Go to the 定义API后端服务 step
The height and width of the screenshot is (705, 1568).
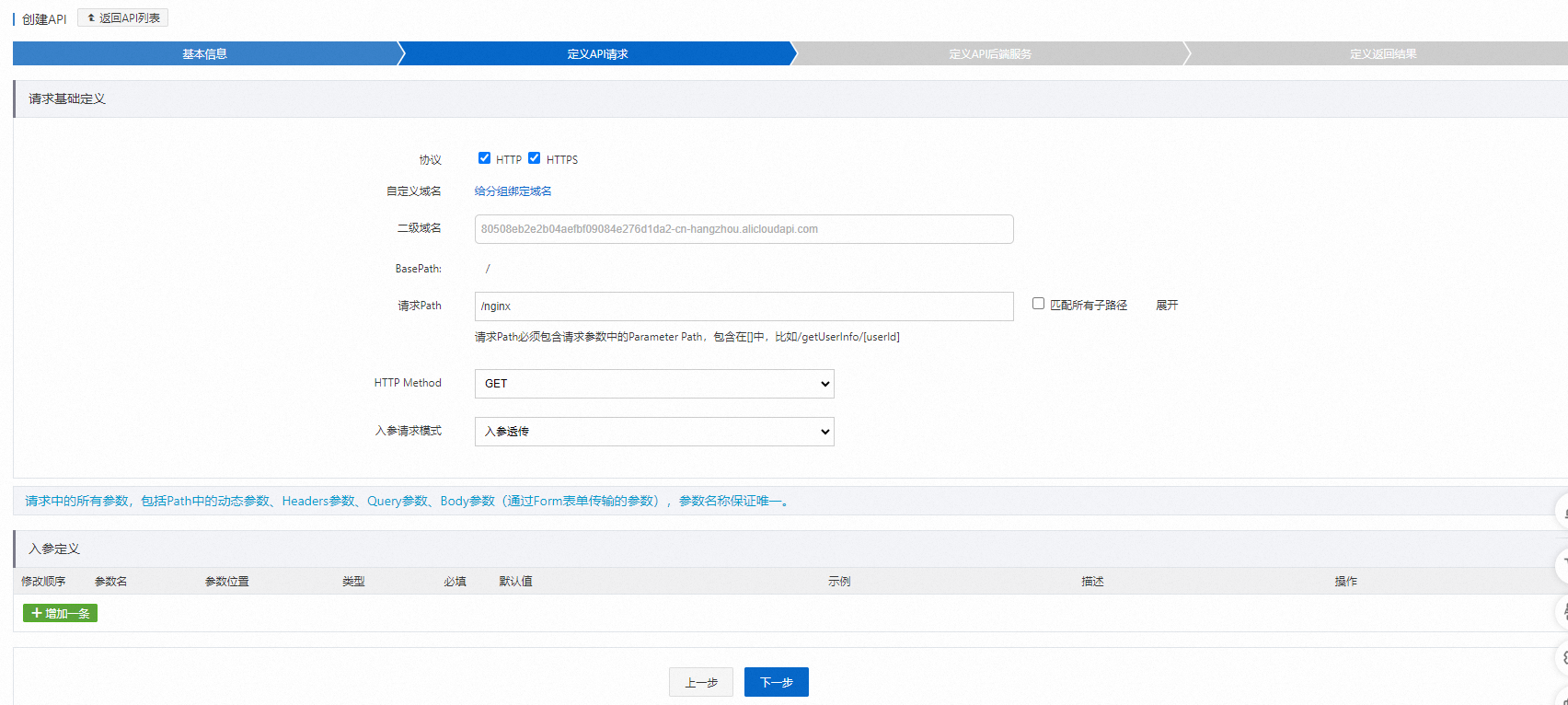tap(990, 53)
